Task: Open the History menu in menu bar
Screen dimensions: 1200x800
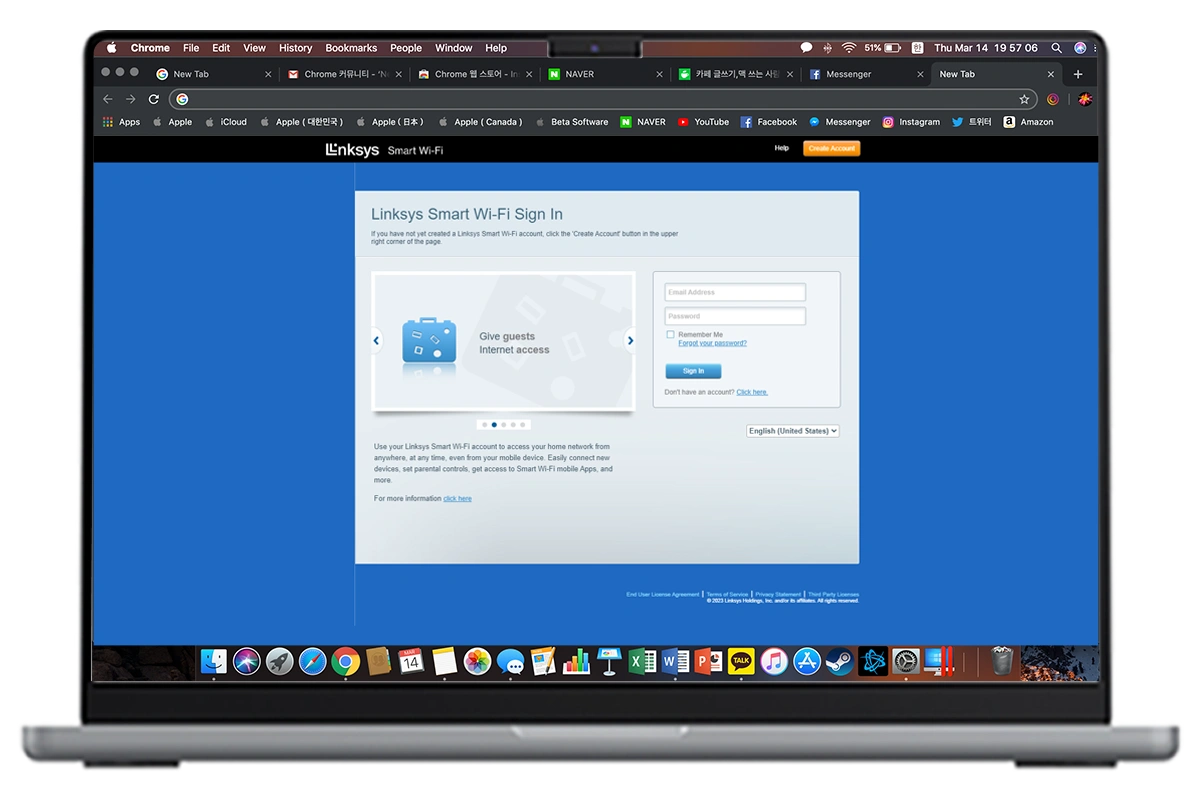Action: pyautogui.click(x=295, y=48)
